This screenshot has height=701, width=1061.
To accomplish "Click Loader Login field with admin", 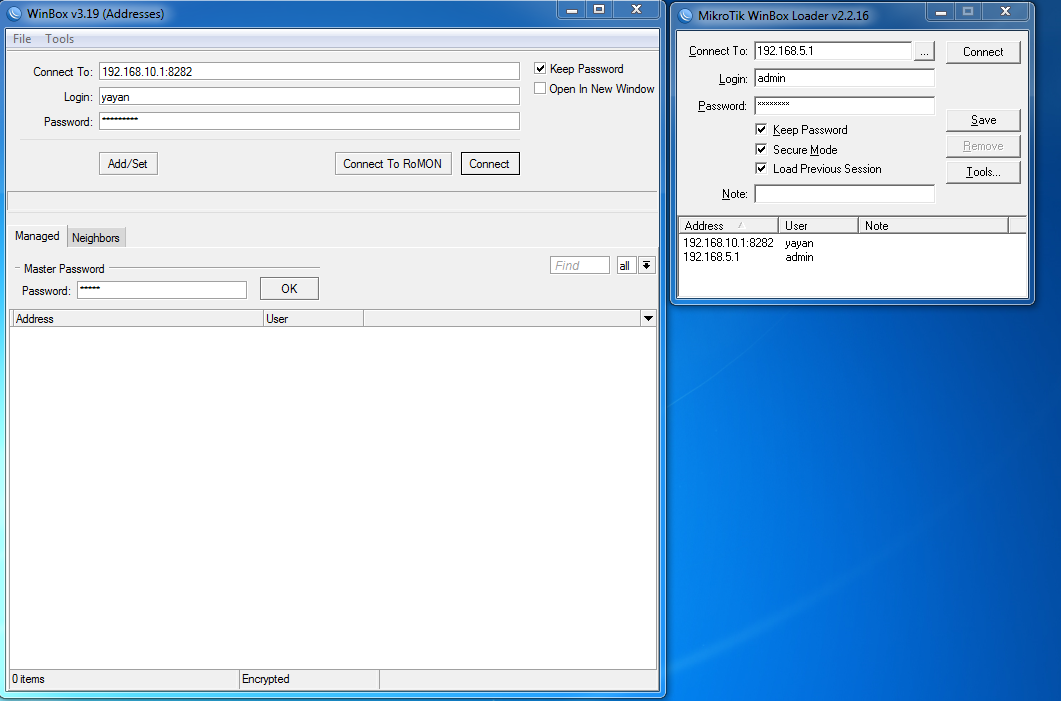I will coord(844,78).
